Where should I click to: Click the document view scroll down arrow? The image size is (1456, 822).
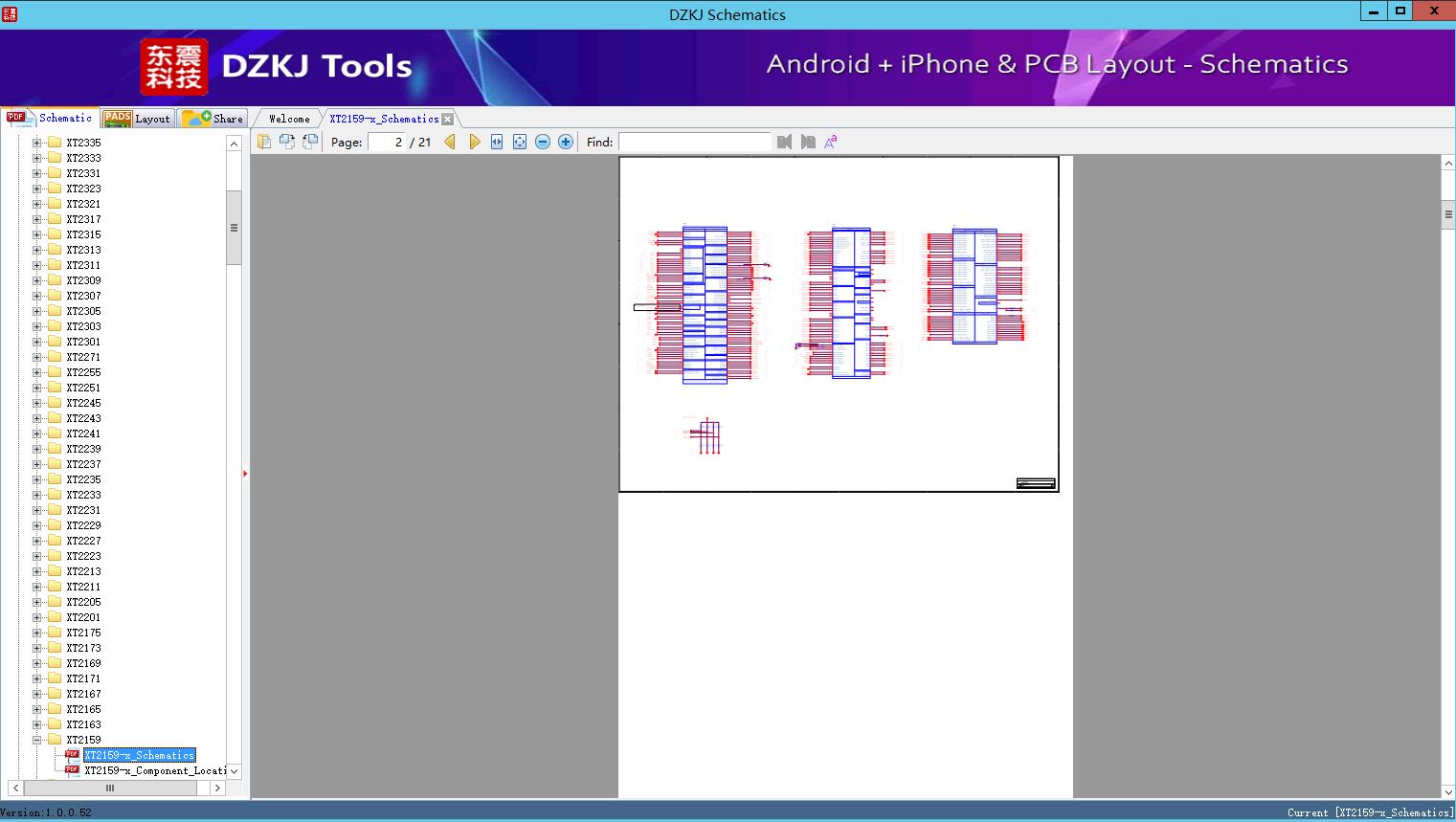pyautogui.click(x=1448, y=791)
